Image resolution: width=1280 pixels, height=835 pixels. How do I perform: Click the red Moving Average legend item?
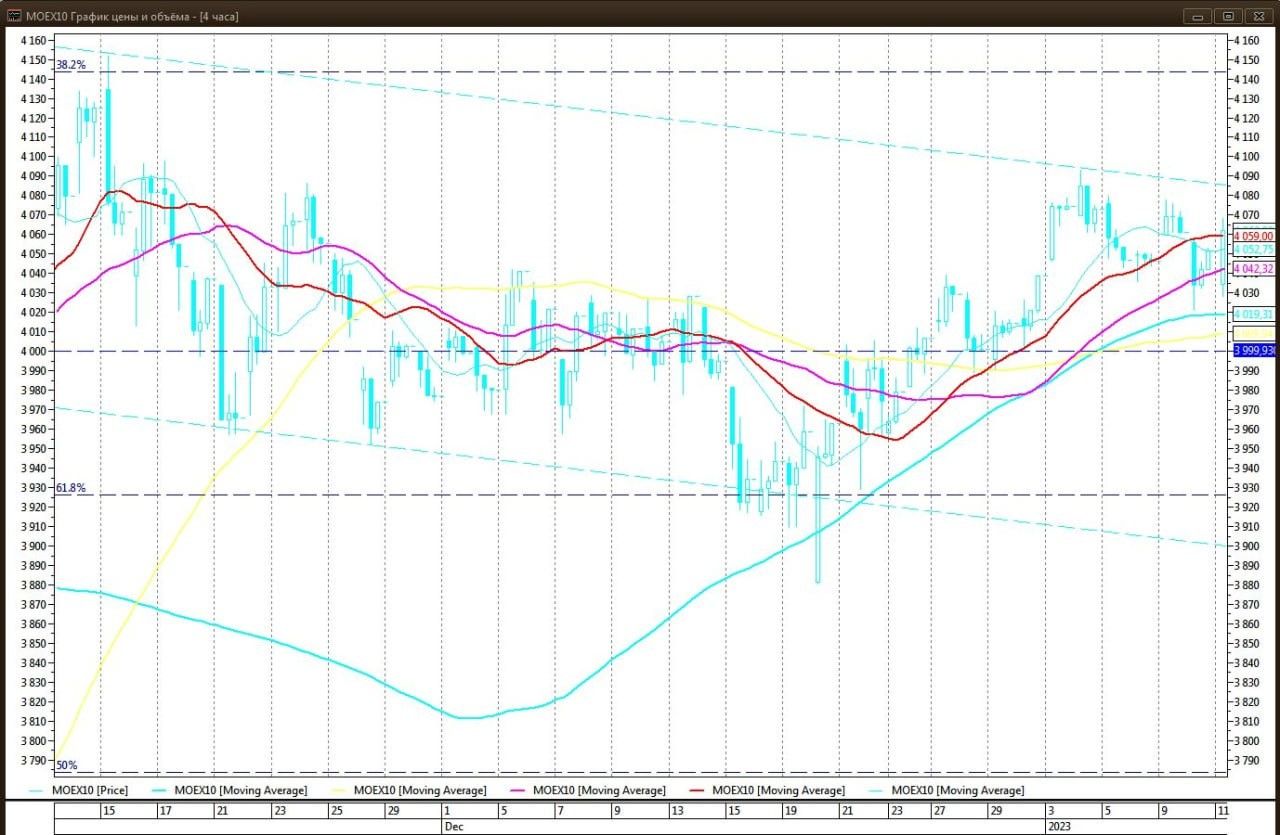pos(778,790)
